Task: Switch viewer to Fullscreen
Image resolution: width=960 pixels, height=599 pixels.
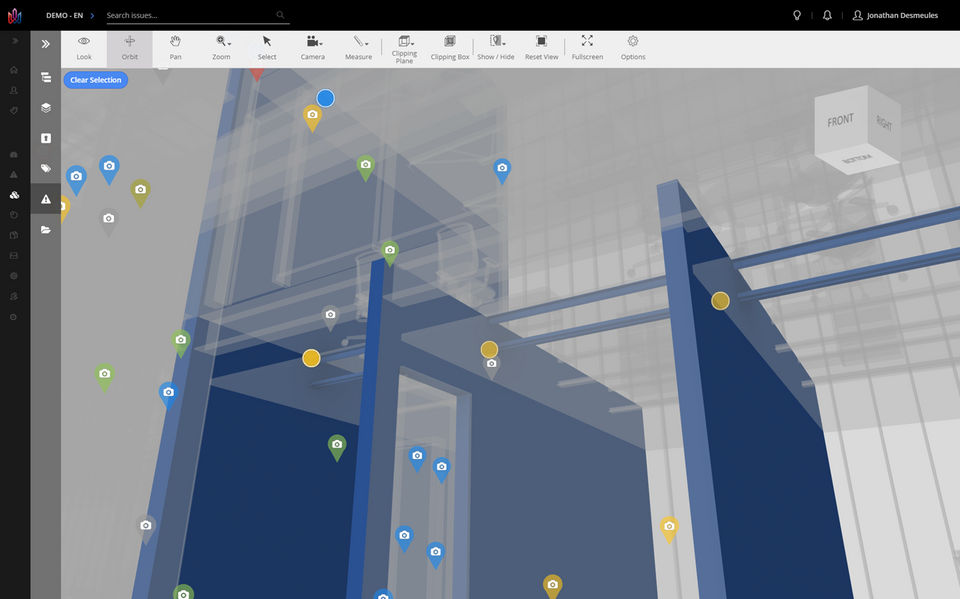Action: (587, 48)
